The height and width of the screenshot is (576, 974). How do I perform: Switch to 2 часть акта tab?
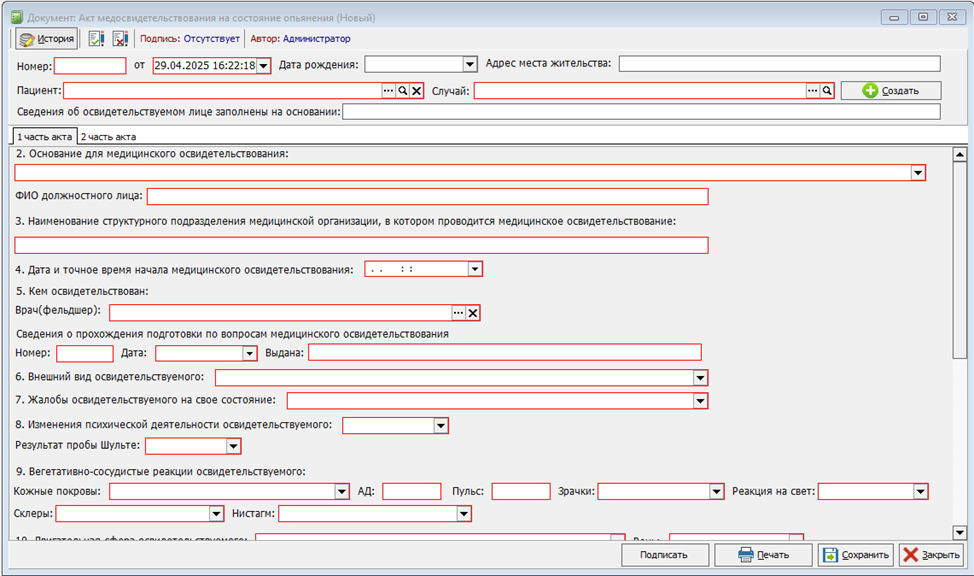click(x=109, y=137)
